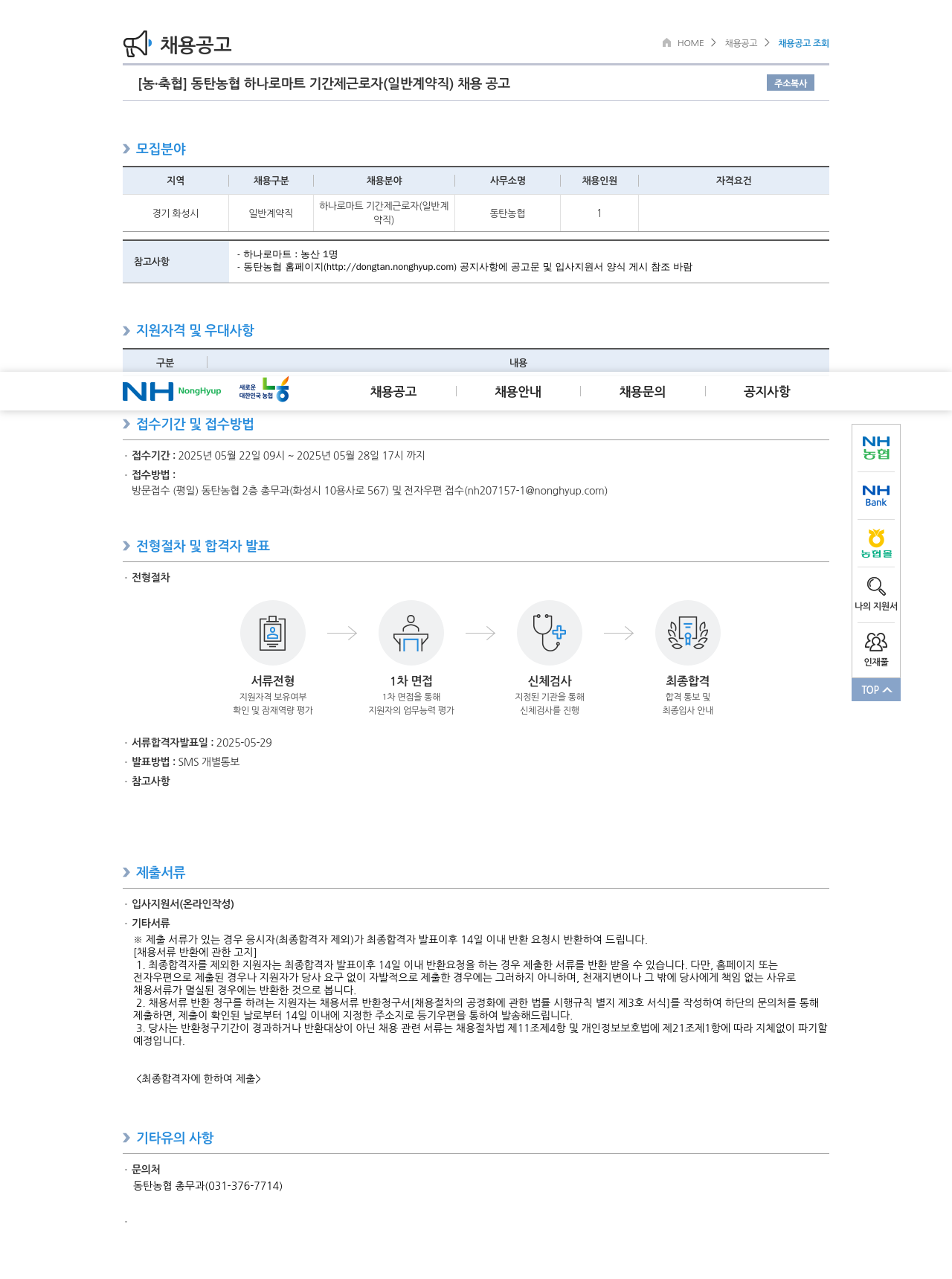Image resolution: width=952 pixels, height=1279 pixels.
Task: Click the 새로운 대한민국 농협 logo
Action: pyautogui.click(x=264, y=390)
